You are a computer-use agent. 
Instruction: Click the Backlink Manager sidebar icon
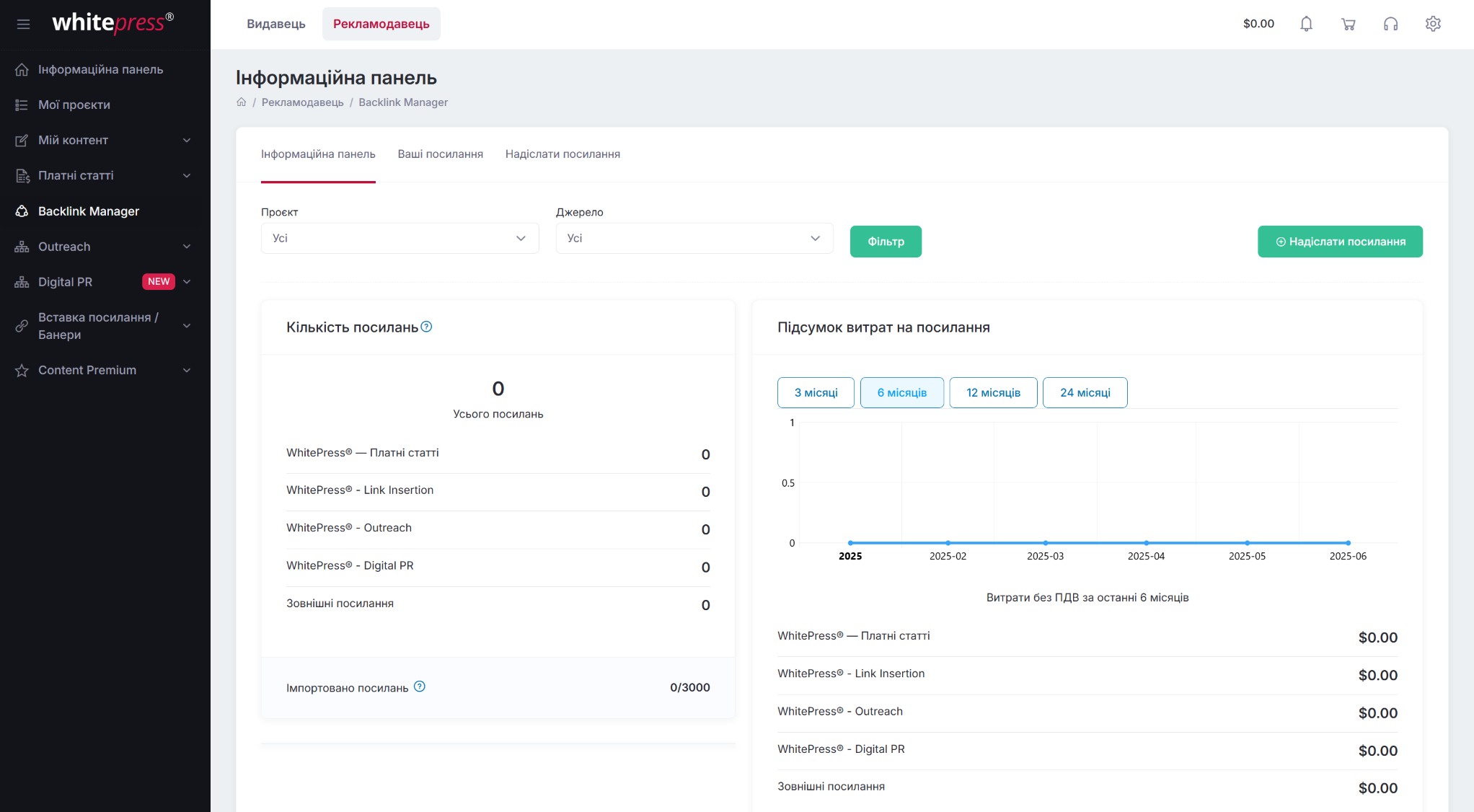pos(22,211)
